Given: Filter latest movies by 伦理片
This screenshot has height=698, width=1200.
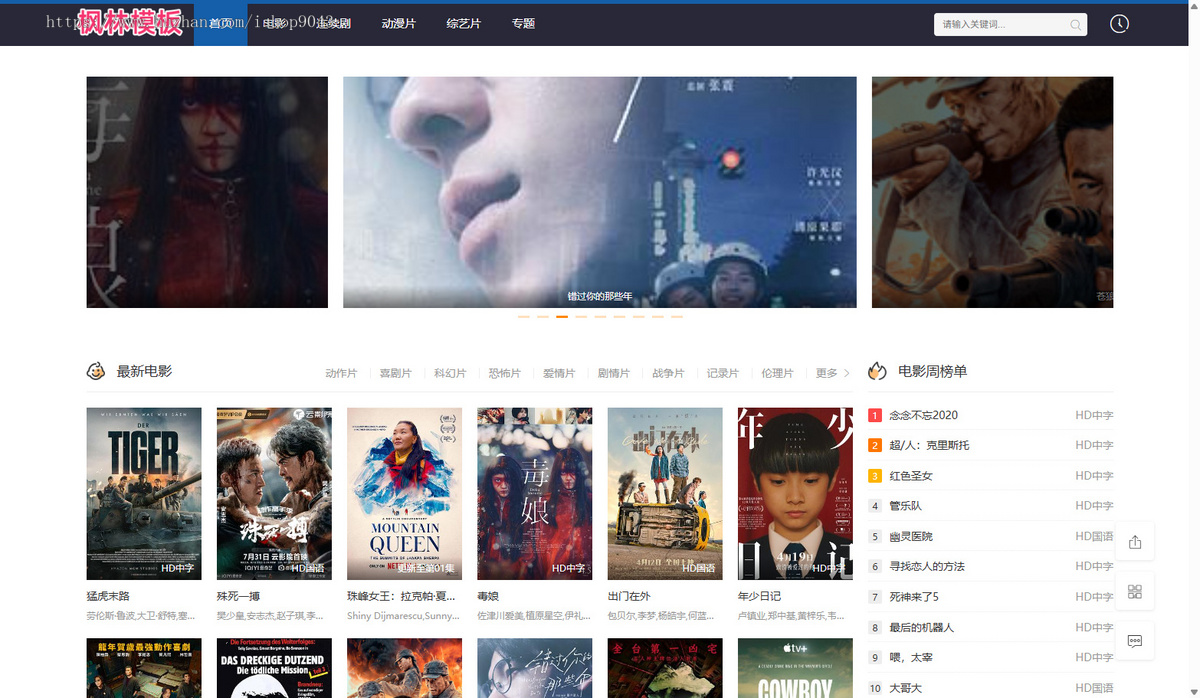Looking at the screenshot, I should pos(777,373).
